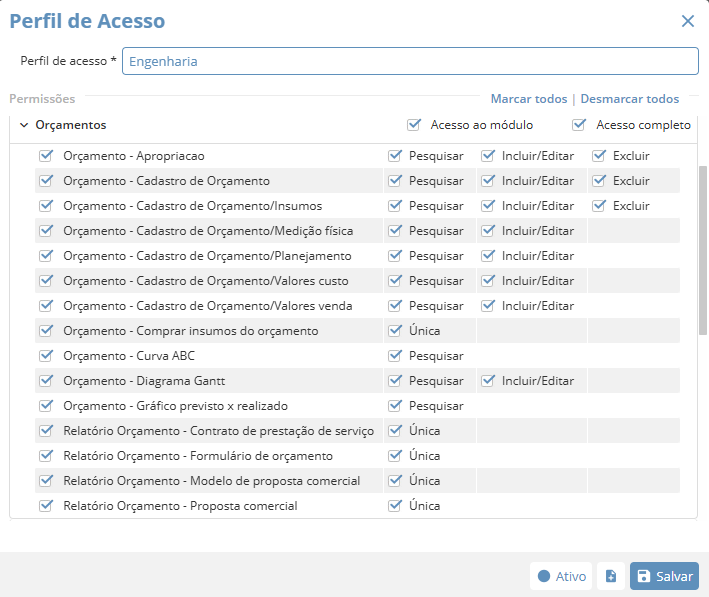
Task: Uncheck the Orçamento - Curva ABC row checkbox
Action: [45, 356]
